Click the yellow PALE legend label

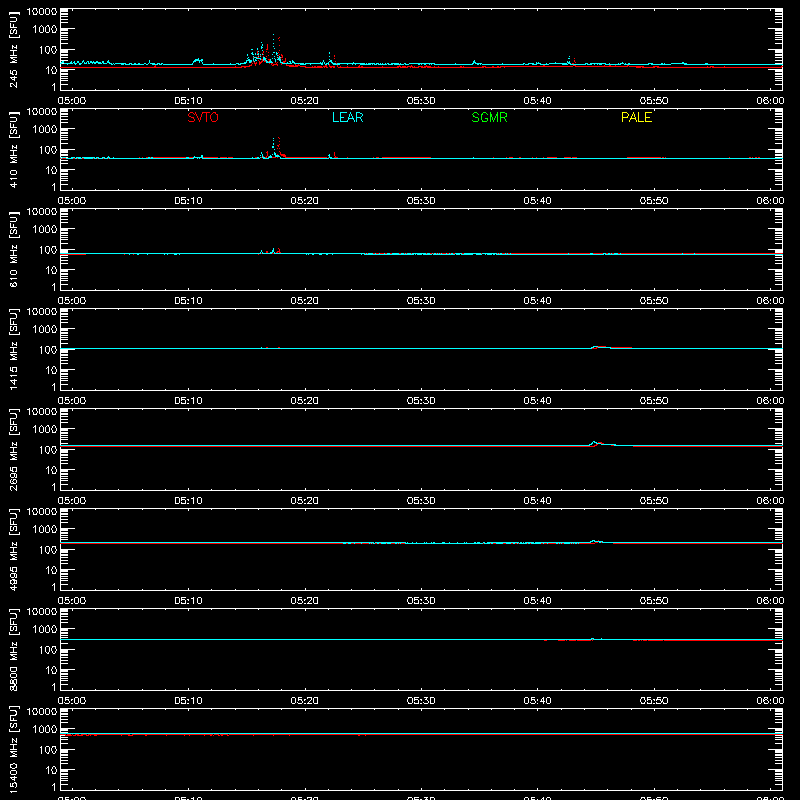coord(636,117)
